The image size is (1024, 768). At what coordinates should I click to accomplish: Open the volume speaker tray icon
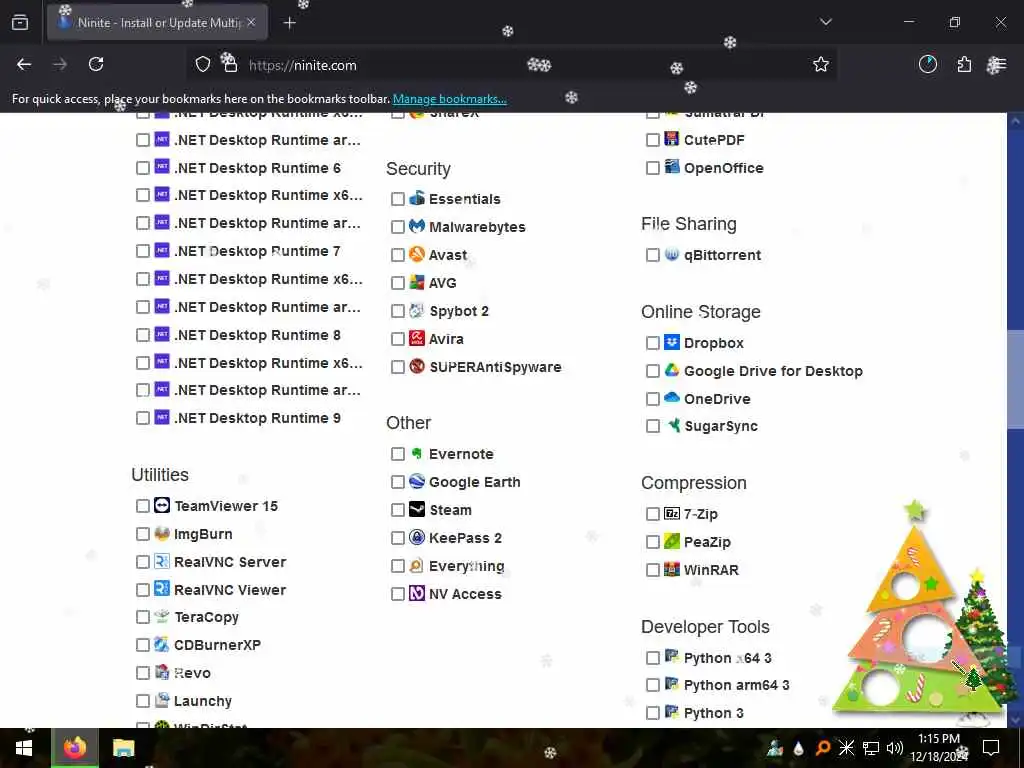coord(895,748)
